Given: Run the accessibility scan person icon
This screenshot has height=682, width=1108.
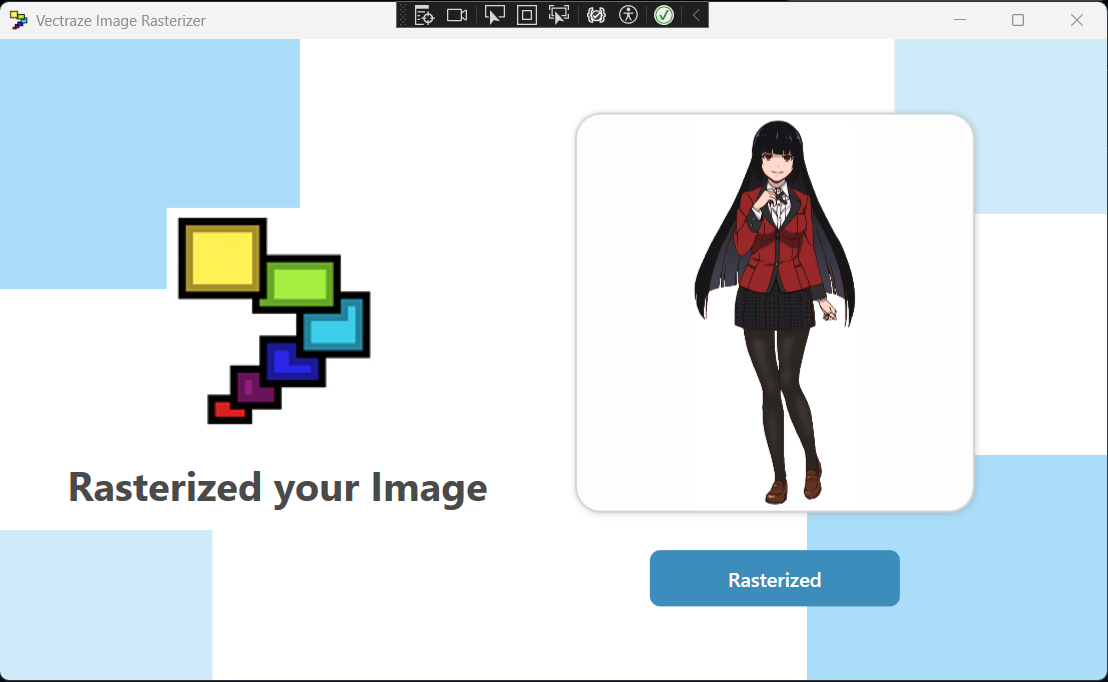Looking at the screenshot, I should coord(628,15).
